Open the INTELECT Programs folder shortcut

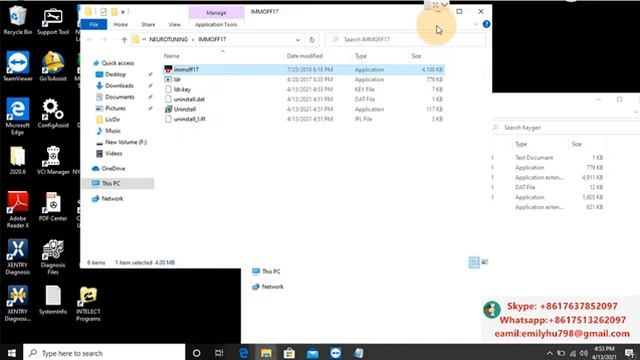(x=88, y=304)
